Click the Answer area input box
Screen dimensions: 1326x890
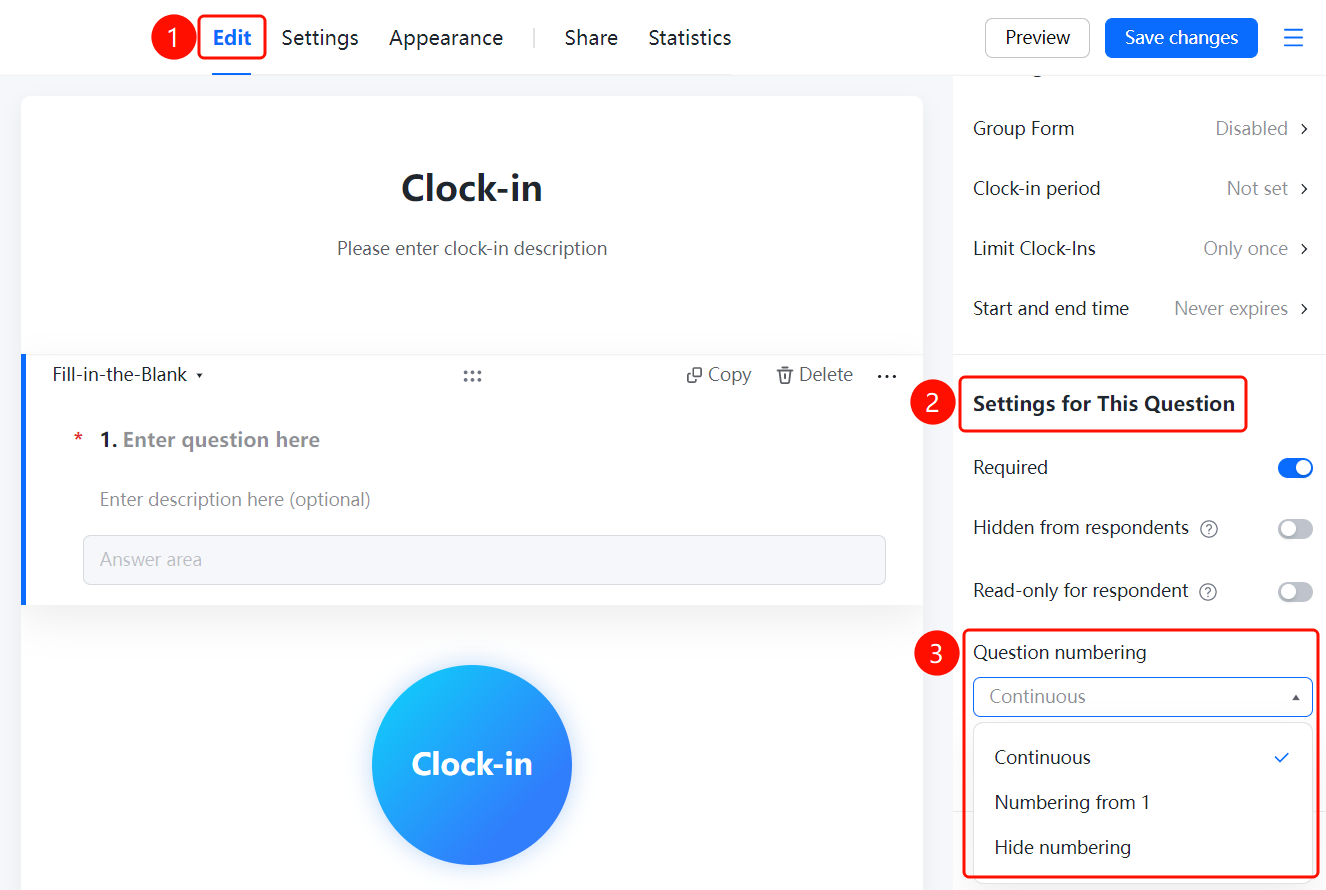pyautogui.click(x=484, y=560)
